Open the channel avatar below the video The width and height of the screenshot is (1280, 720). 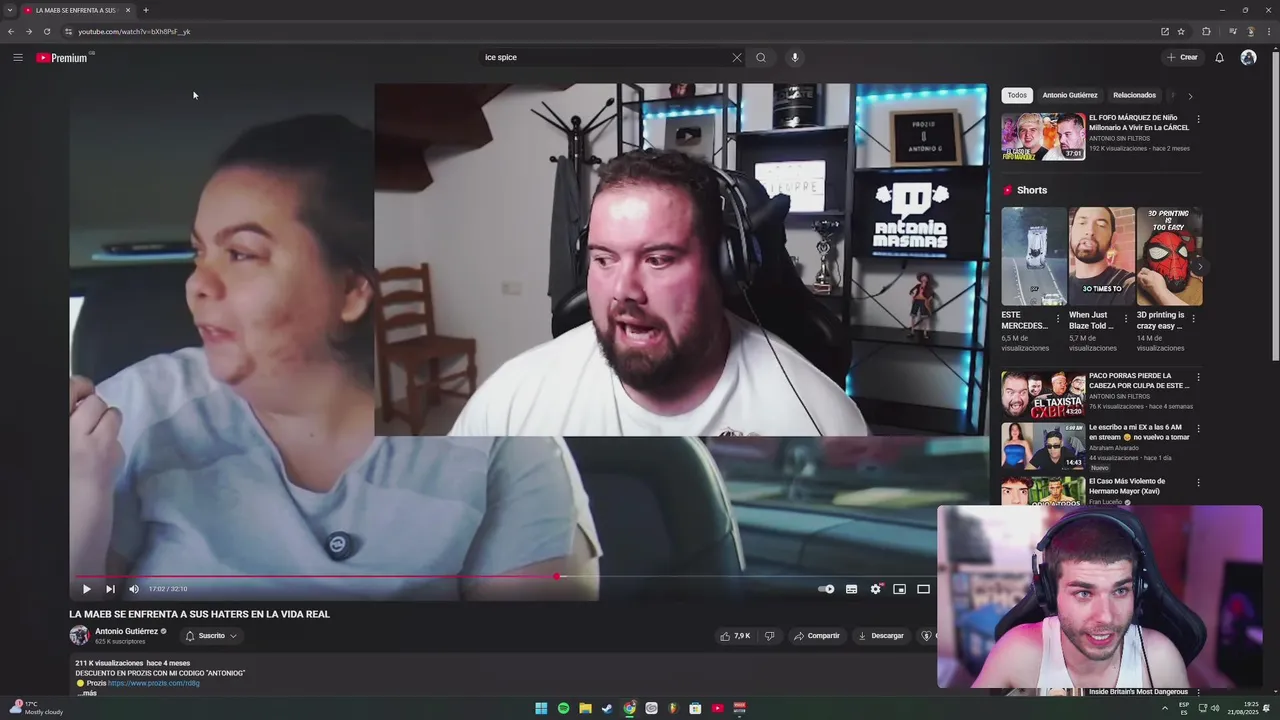point(79,636)
